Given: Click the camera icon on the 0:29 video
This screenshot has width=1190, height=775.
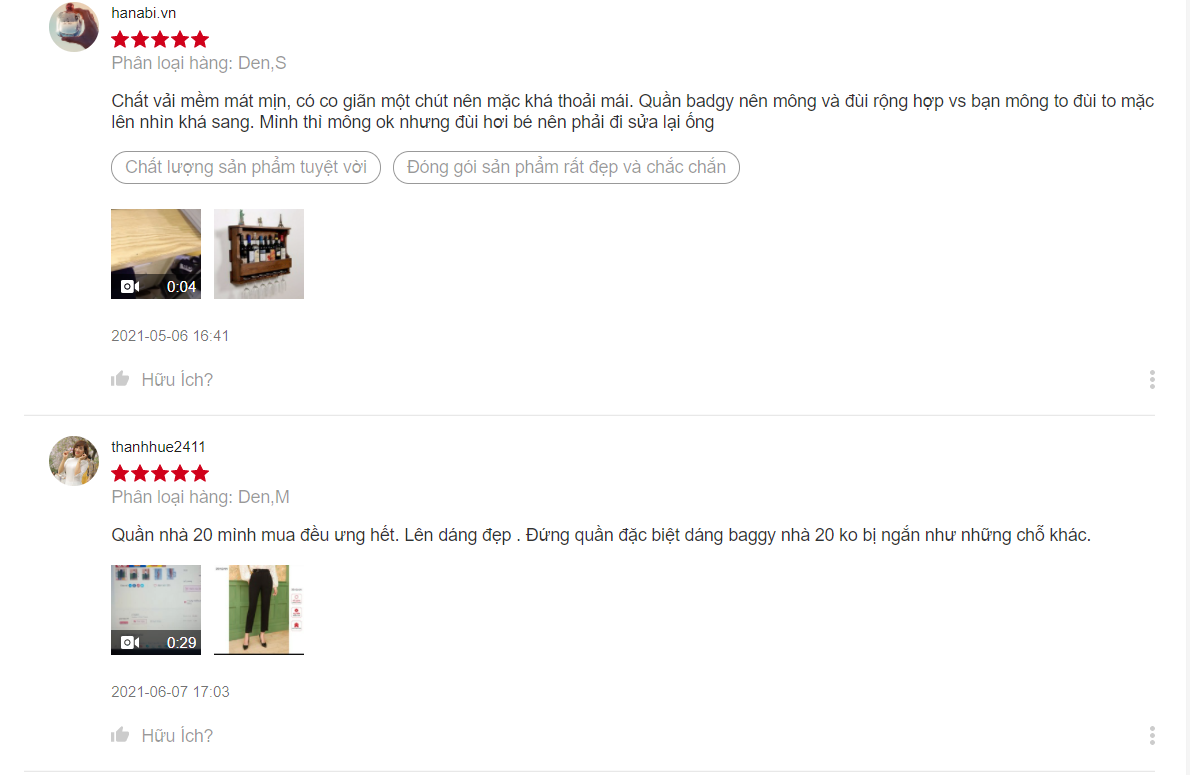Looking at the screenshot, I should pyautogui.click(x=130, y=642).
